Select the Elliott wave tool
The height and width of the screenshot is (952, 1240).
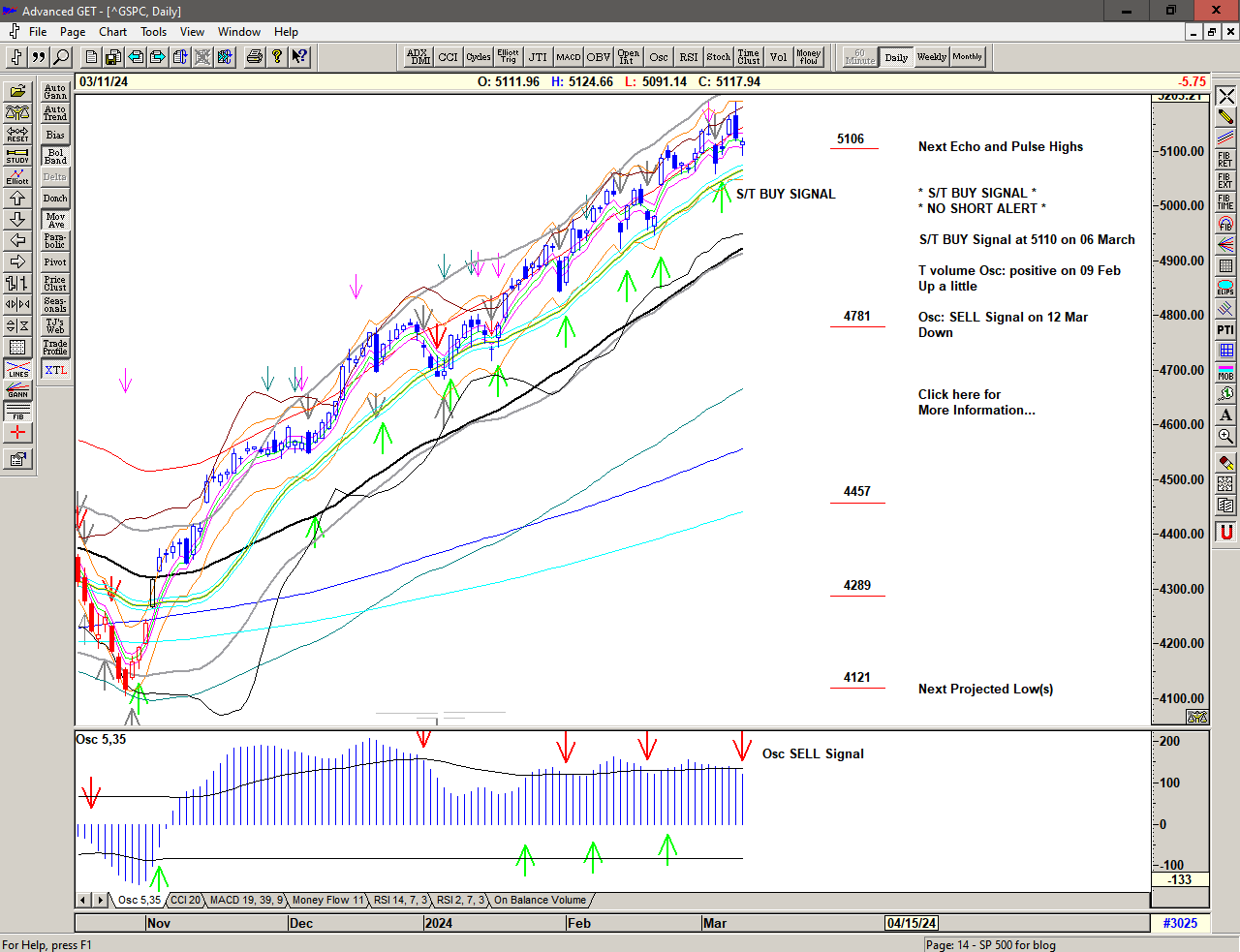pos(17,178)
